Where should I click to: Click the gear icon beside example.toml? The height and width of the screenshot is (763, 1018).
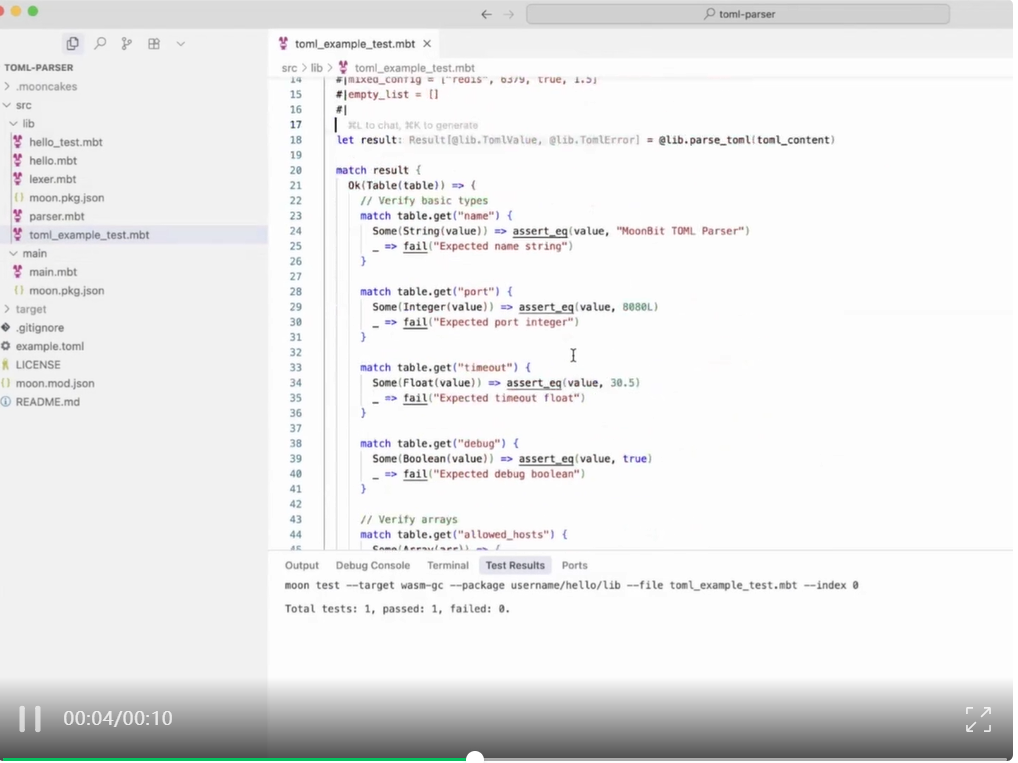5,346
